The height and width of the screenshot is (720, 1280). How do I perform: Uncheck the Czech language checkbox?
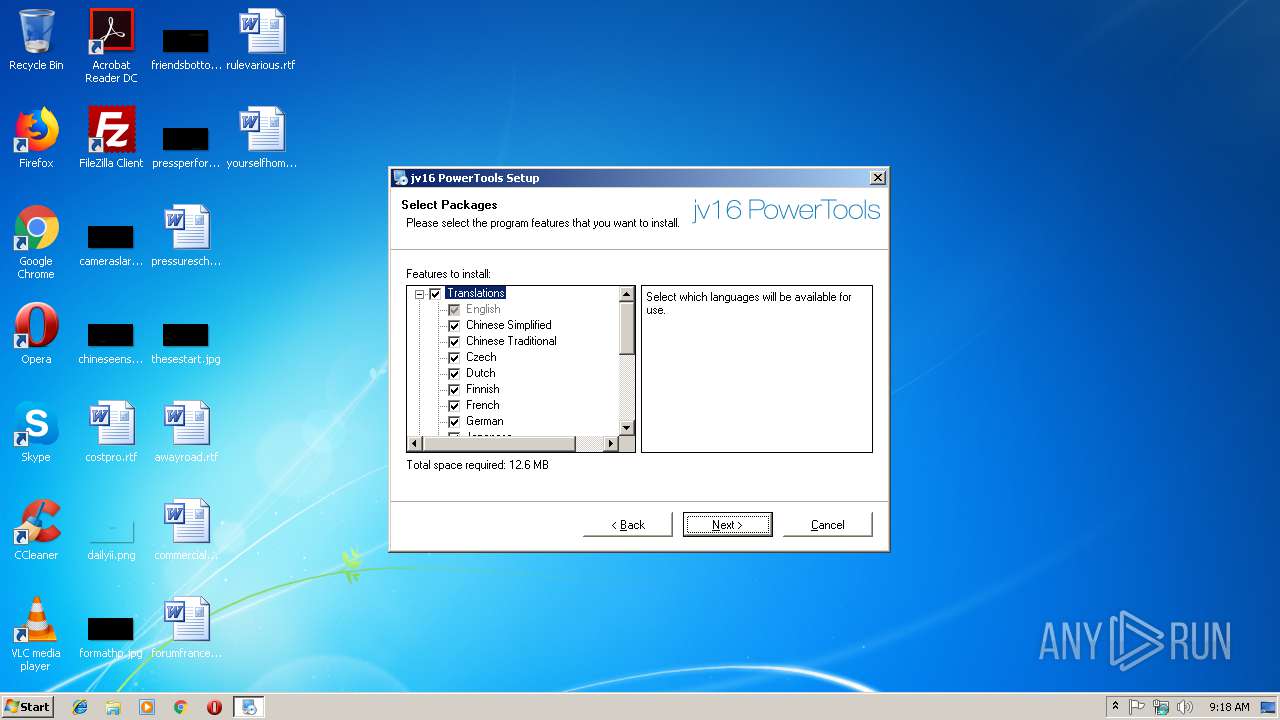coord(454,358)
